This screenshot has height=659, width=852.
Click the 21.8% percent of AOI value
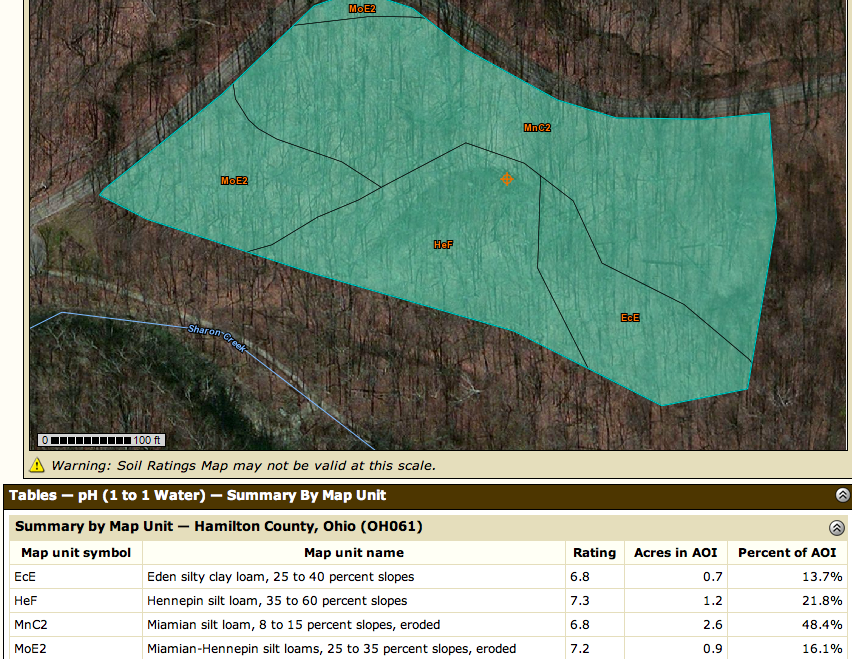coord(822,601)
